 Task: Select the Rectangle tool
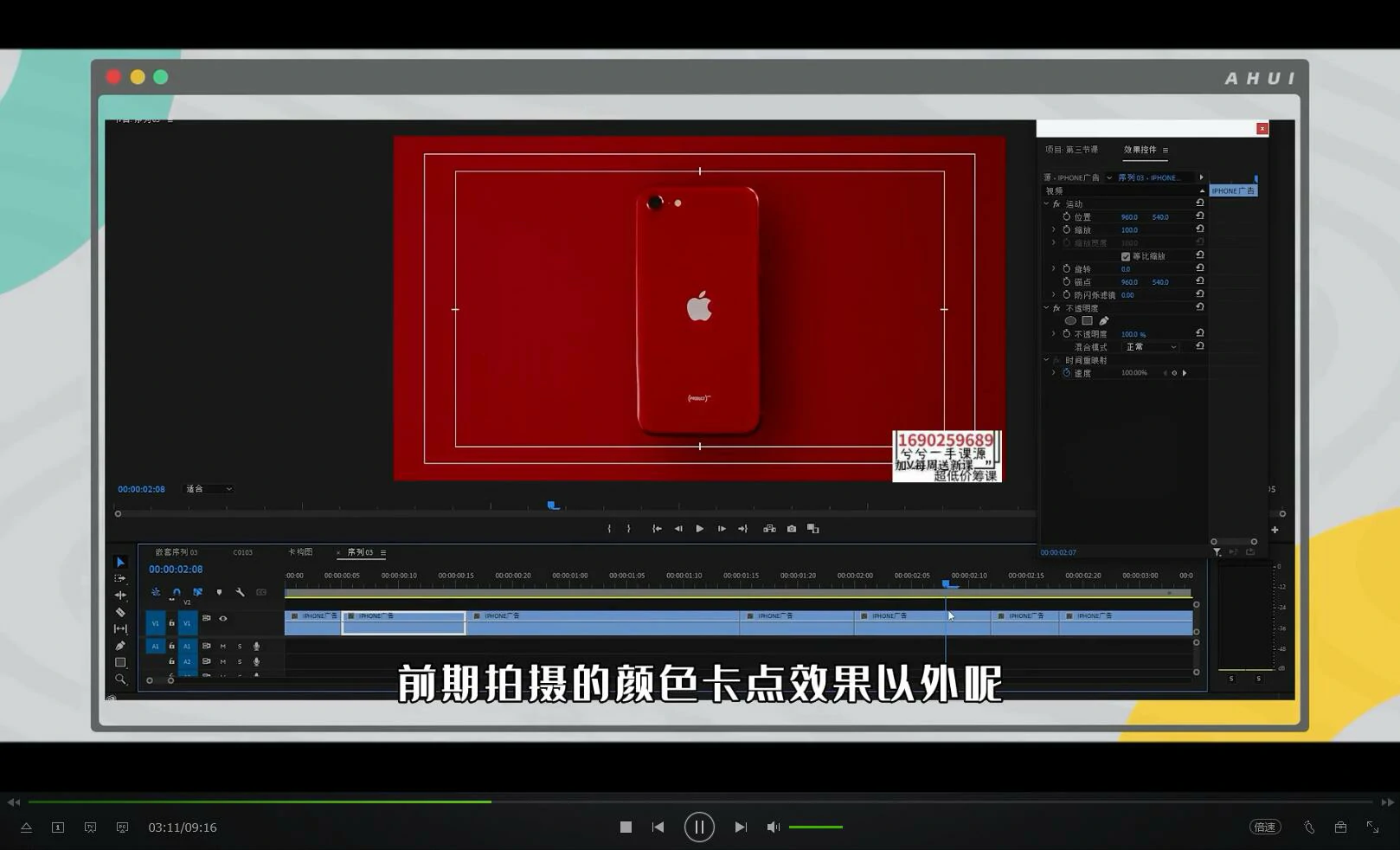pyautogui.click(x=120, y=662)
